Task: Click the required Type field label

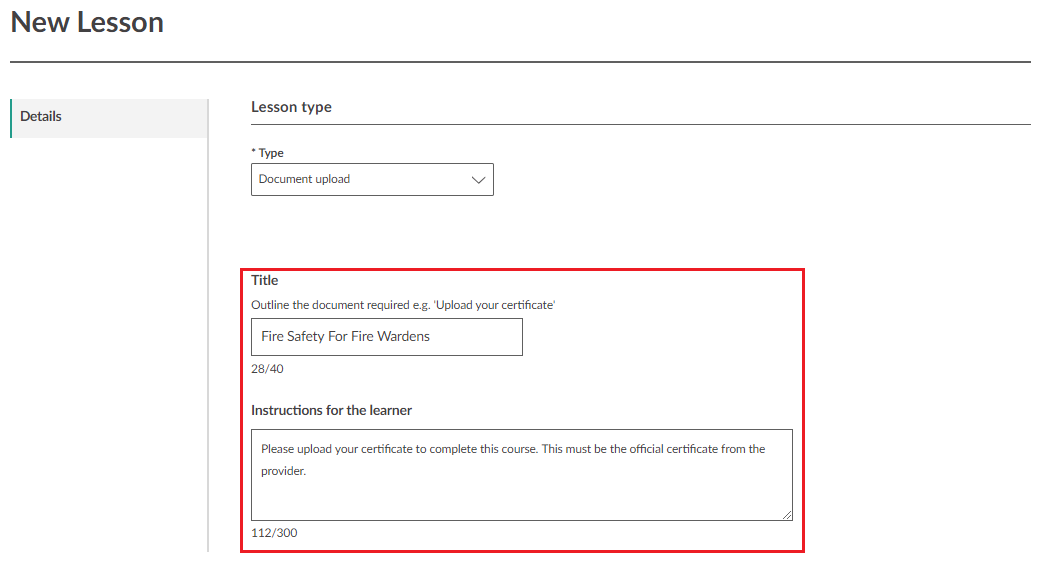Action: tap(267, 153)
